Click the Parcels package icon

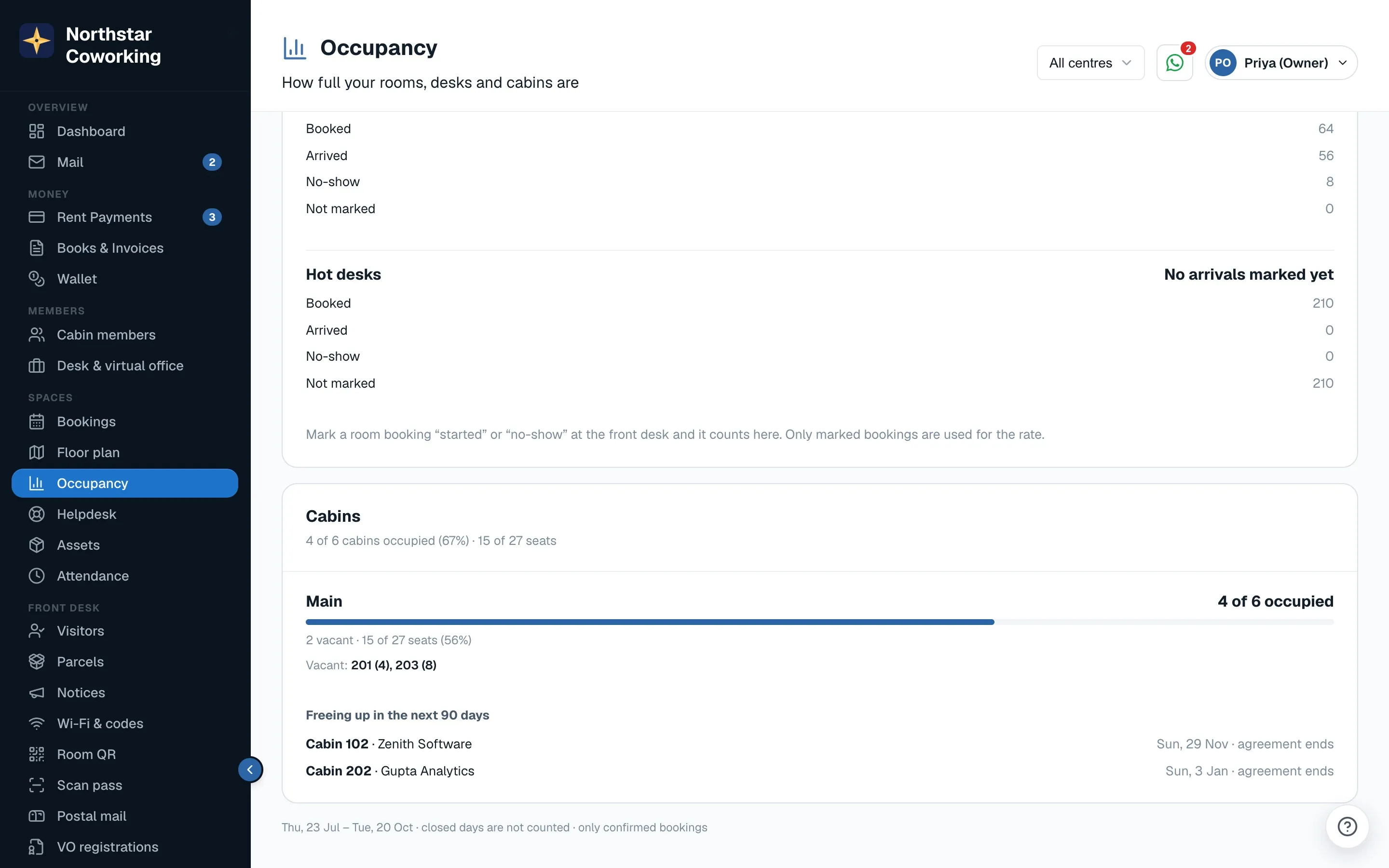[x=37, y=662]
